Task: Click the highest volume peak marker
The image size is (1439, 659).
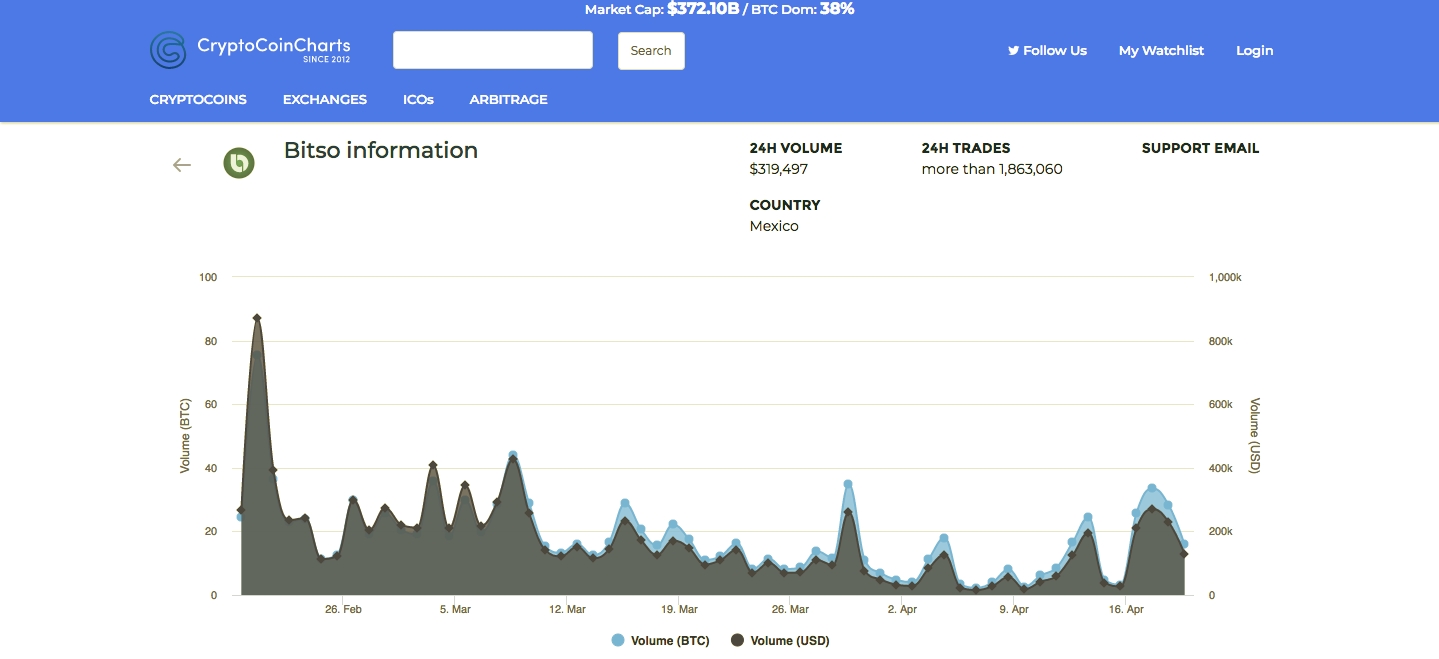Action: pyautogui.click(x=257, y=318)
